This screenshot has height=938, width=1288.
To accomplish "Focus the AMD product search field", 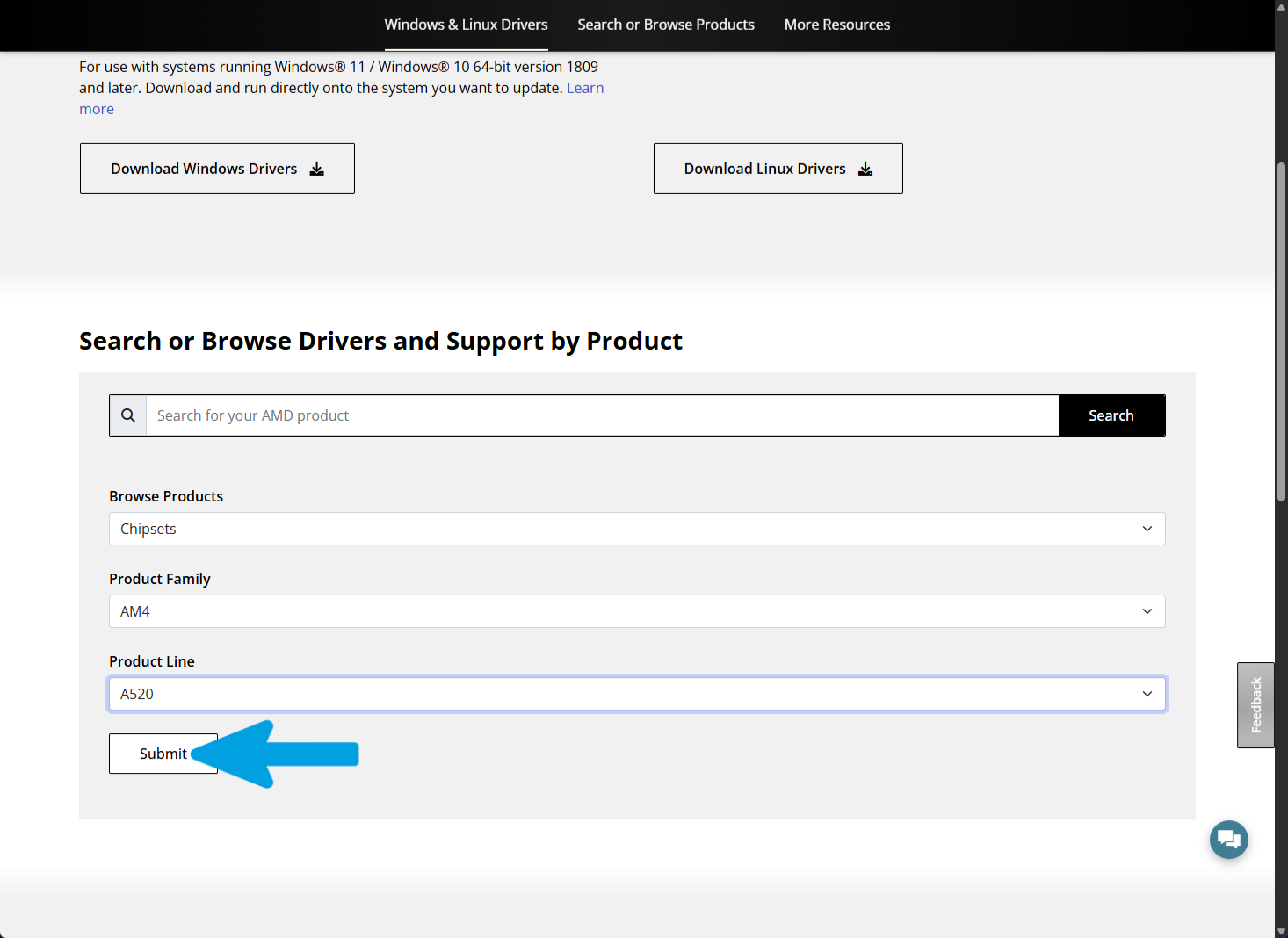I will click(x=602, y=415).
